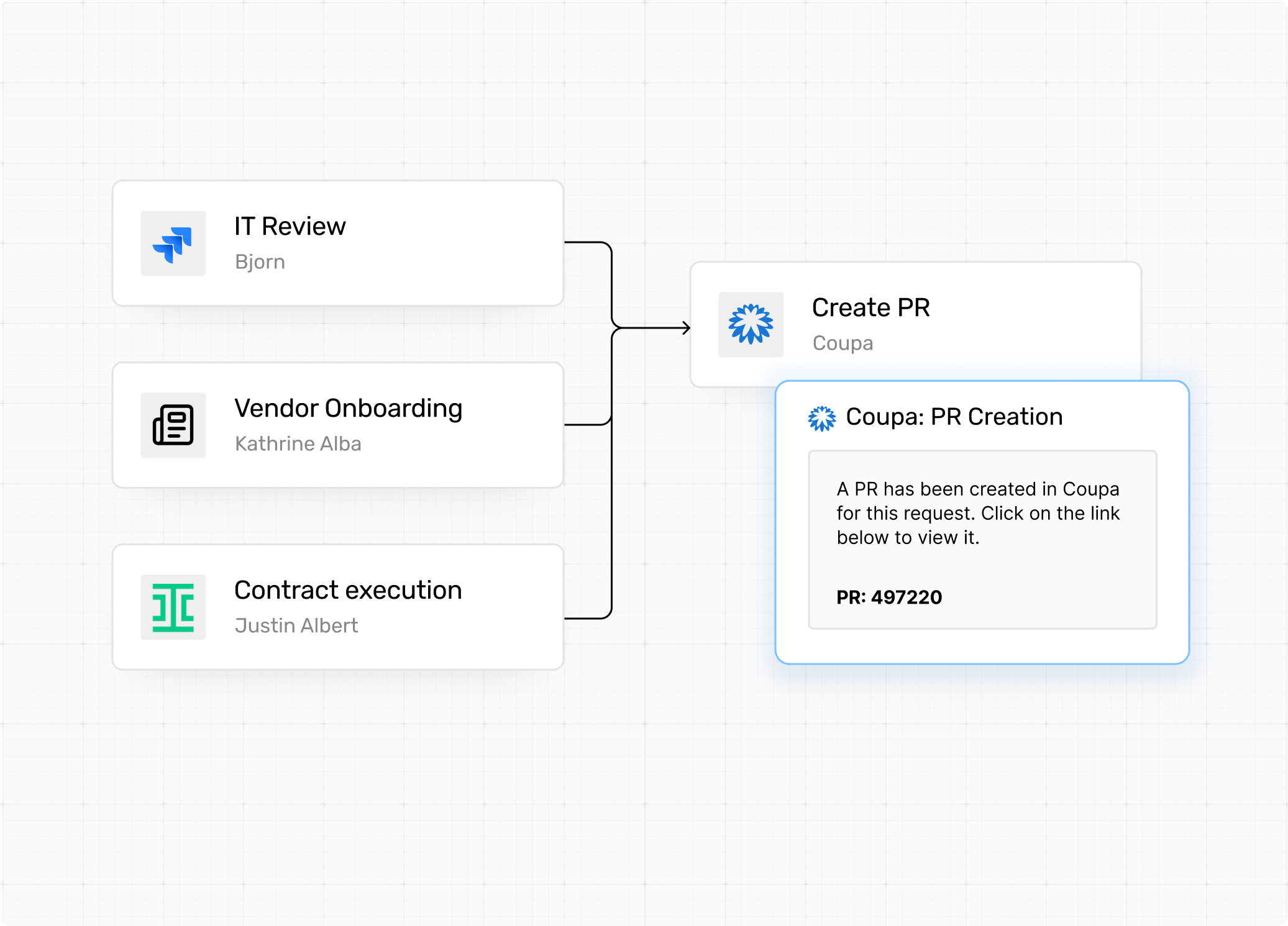Click the Justin Albert assignee label
The width and height of the screenshot is (1288, 926).
click(x=296, y=626)
